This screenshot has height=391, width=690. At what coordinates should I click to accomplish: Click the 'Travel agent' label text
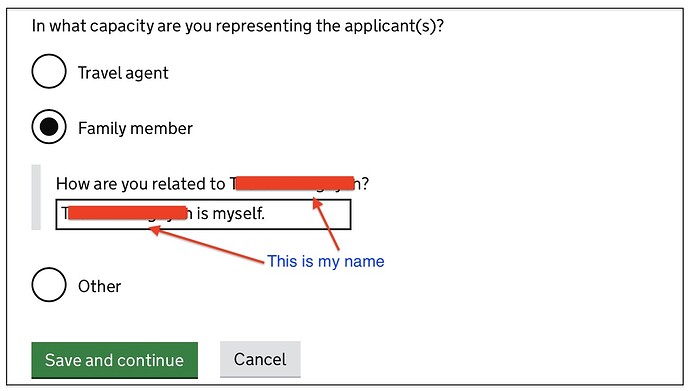123,73
